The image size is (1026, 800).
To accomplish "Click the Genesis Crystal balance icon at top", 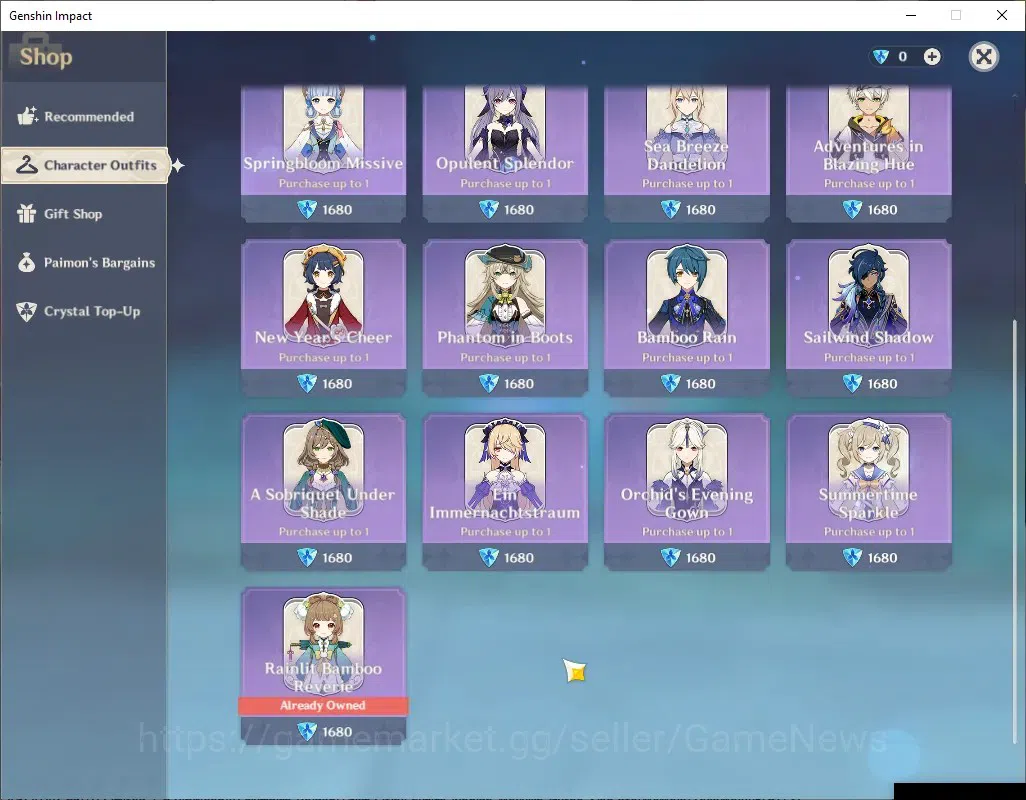I will (x=881, y=57).
